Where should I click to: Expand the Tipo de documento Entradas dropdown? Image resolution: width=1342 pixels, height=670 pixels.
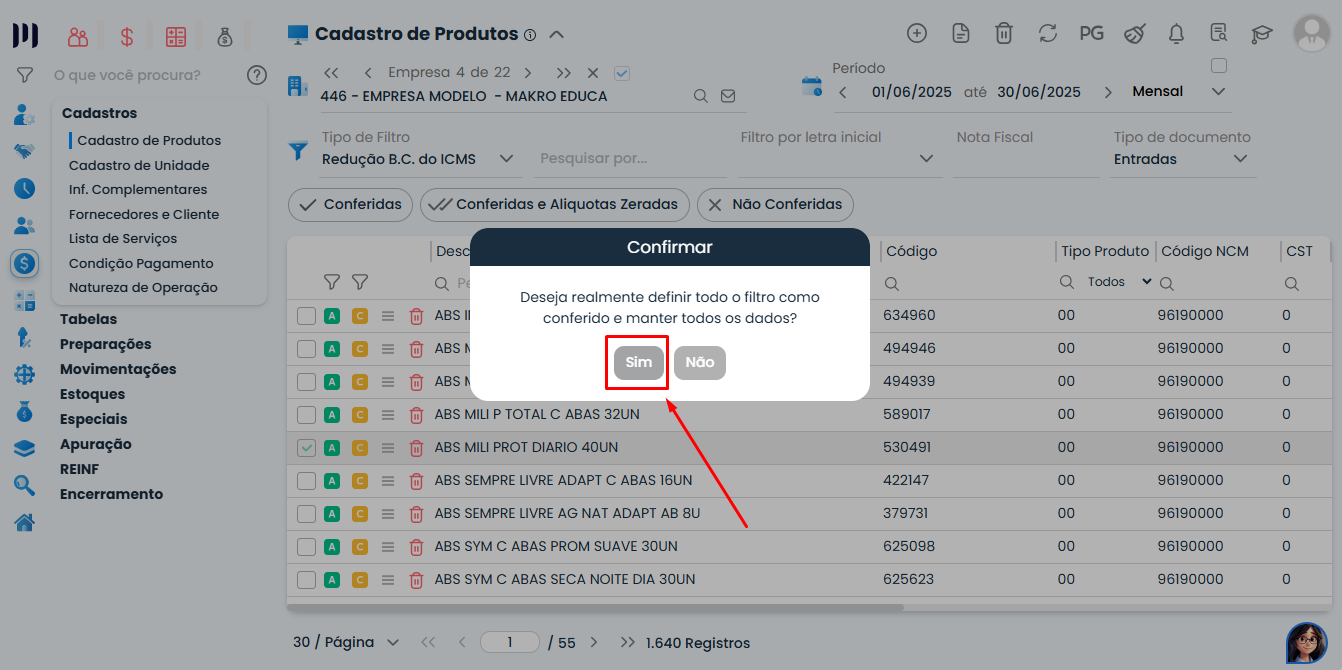coord(1239,158)
